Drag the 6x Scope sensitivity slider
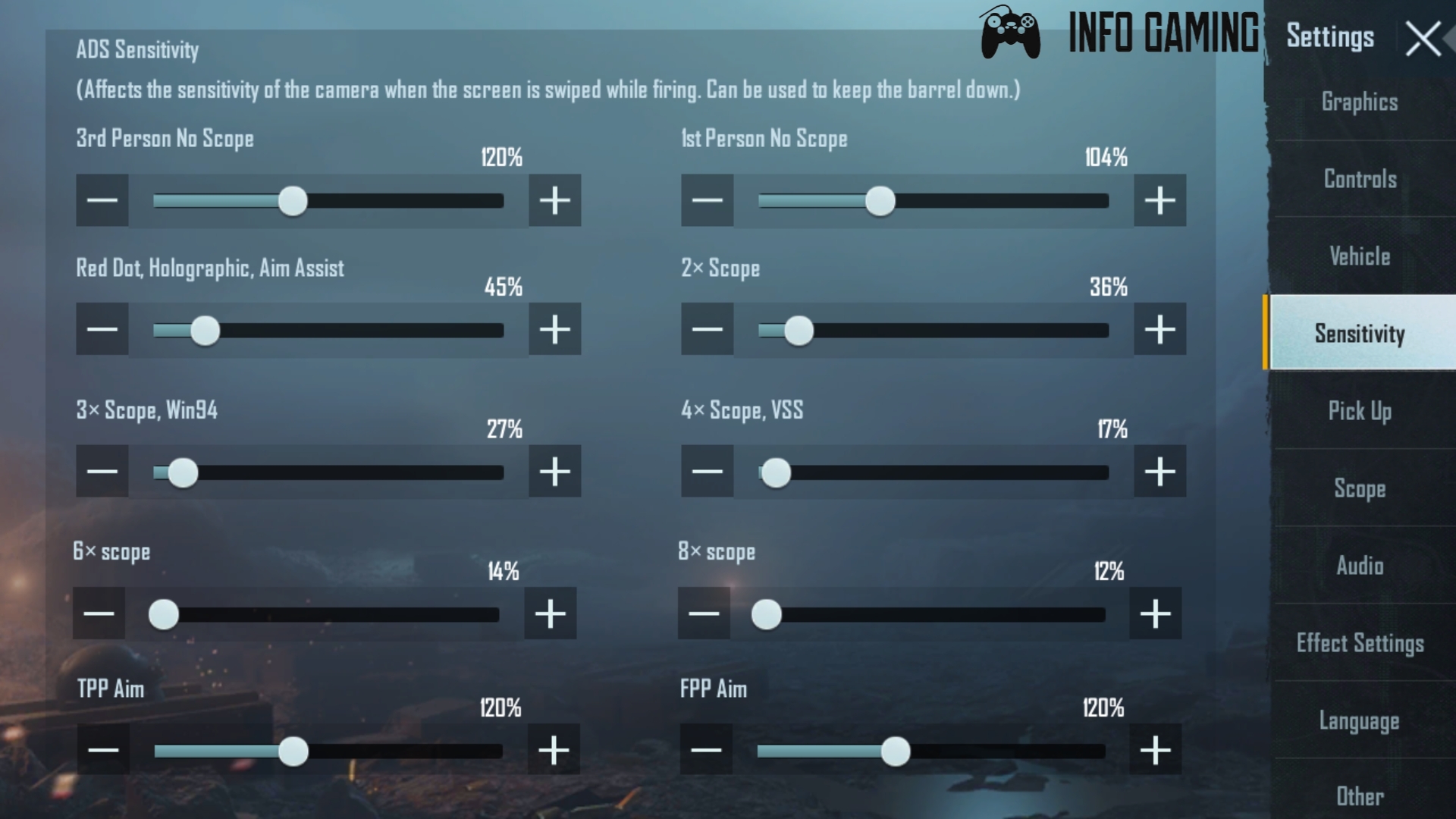The image size is (1456, 819). (164, 614)
